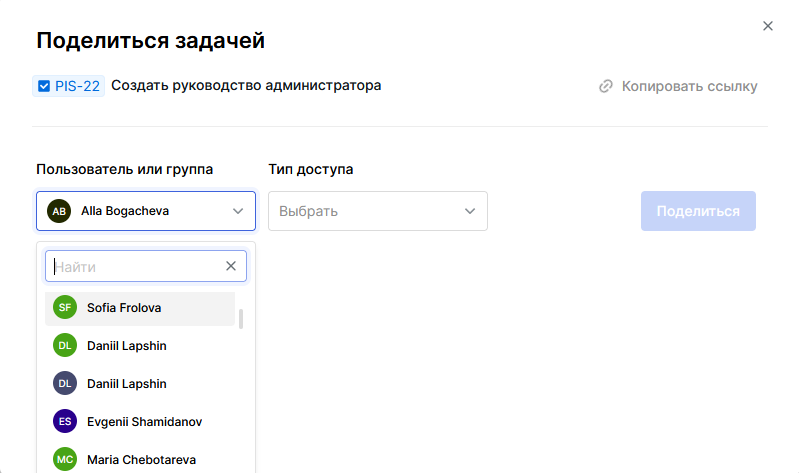Click the green DL avatar icon

[x=65, y=346]
